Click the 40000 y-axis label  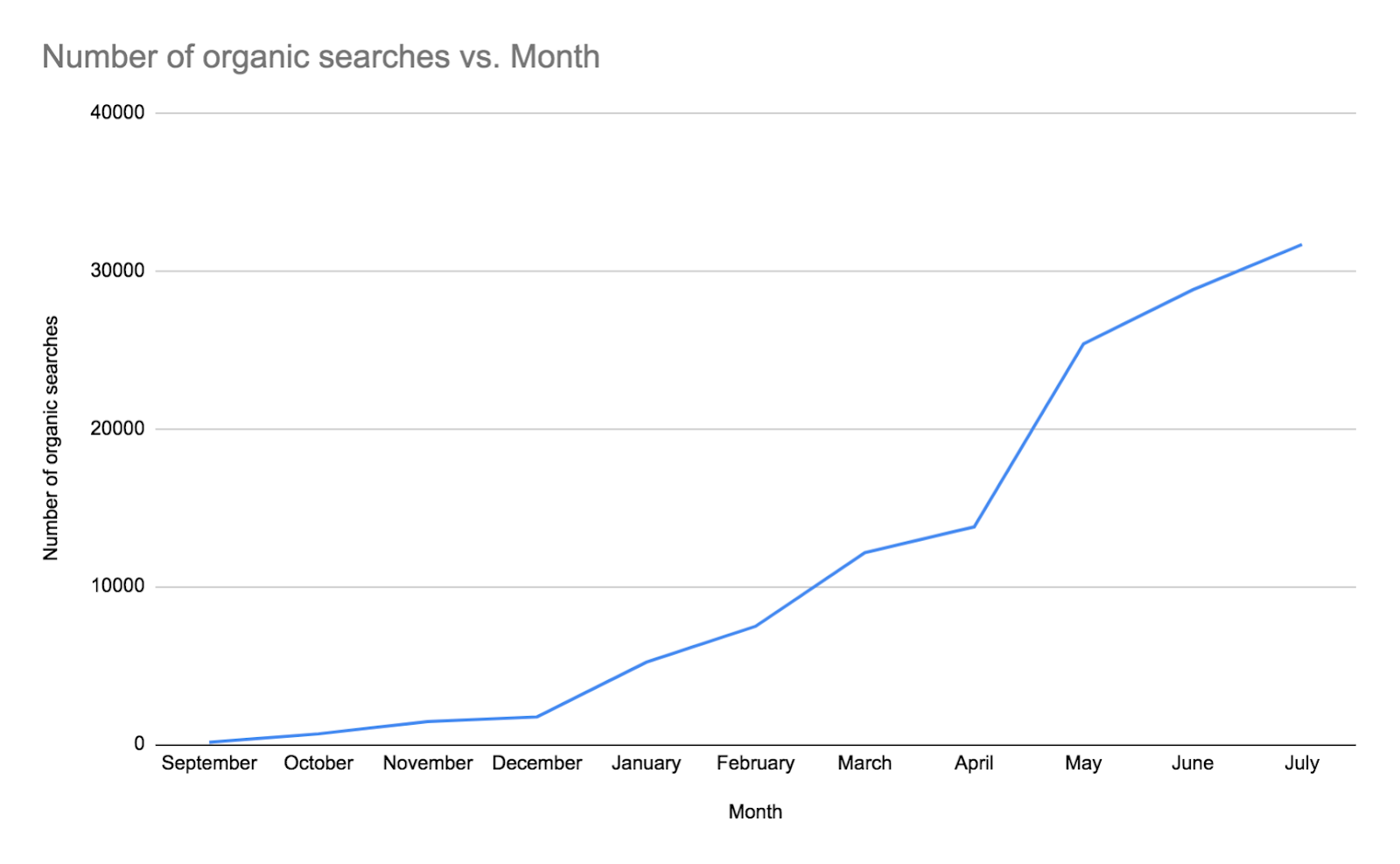pos(117,113)
